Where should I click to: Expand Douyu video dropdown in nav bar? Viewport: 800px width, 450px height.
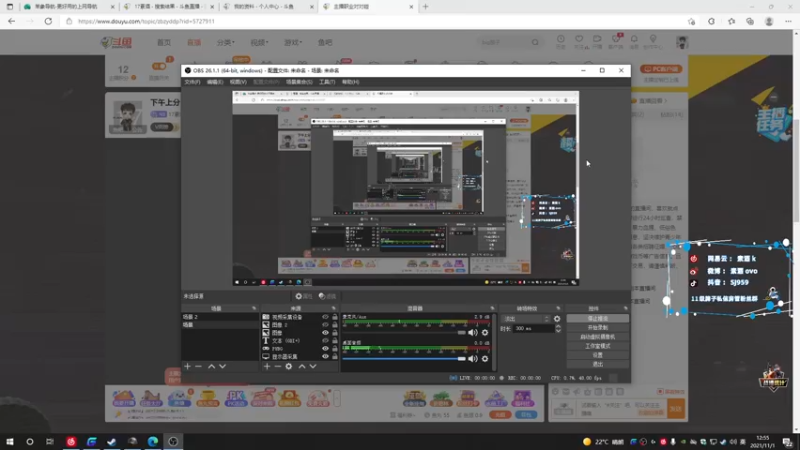coord(259,42)
